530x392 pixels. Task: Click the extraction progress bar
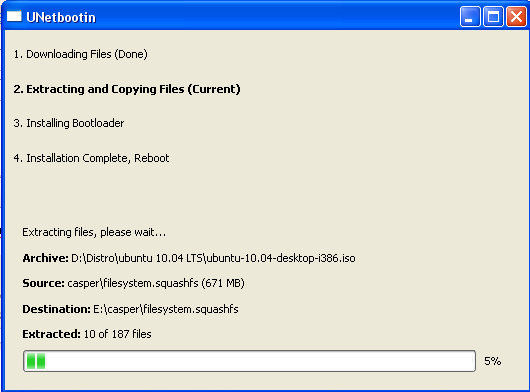coord(249,361)
